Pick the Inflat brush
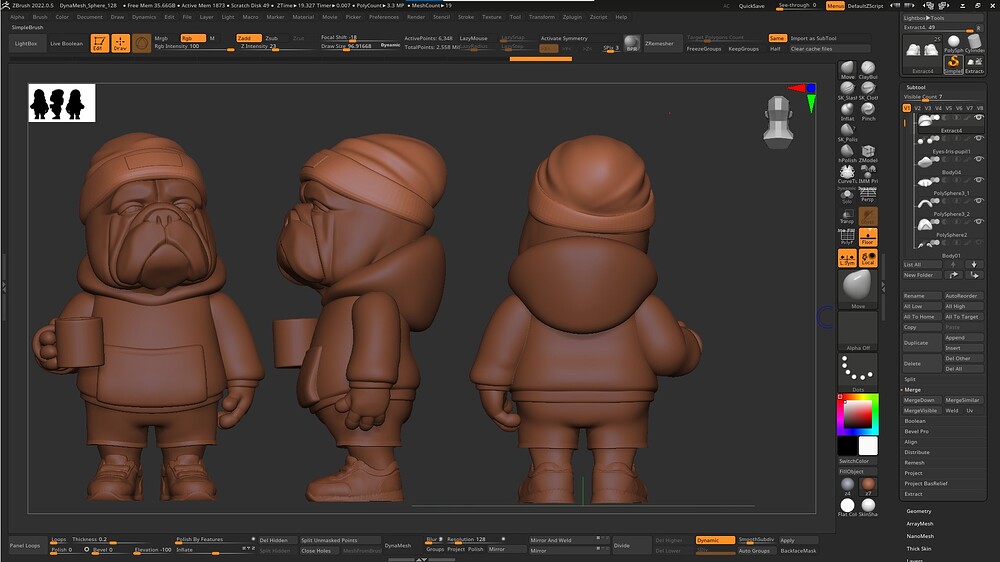This screenshot has width=1000, height=562. click(847, 111)
